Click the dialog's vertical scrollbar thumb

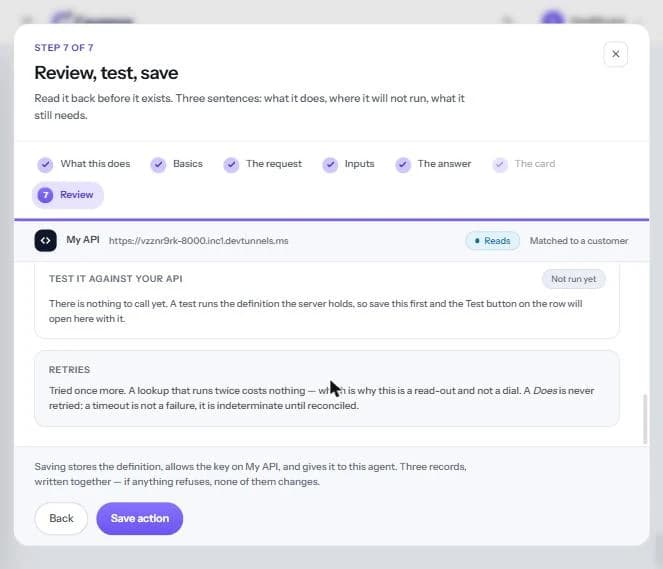645,419
